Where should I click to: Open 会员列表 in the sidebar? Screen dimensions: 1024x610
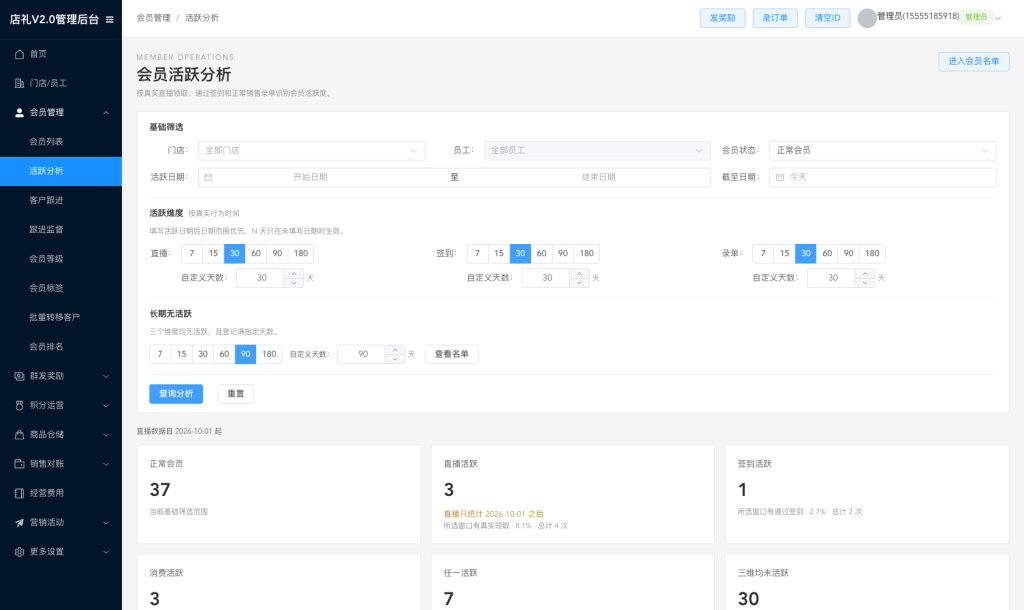pos(61,142)
